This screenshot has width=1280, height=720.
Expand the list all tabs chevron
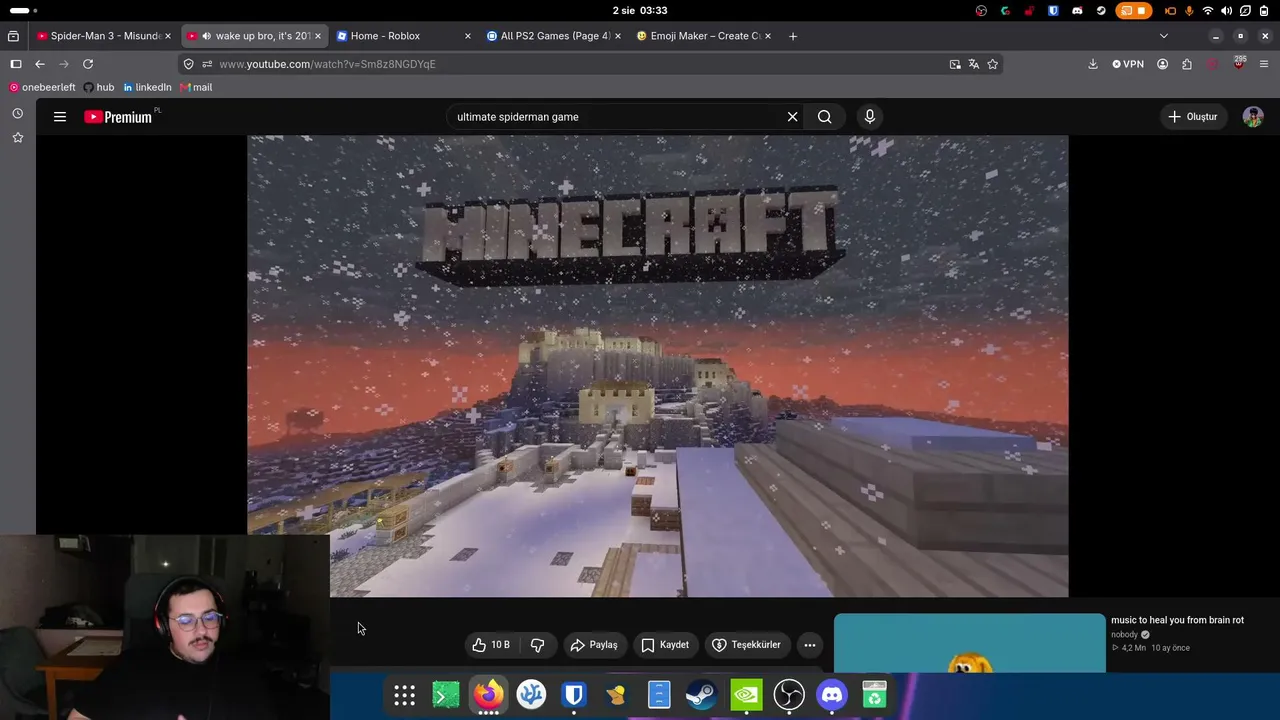click(x=1163, y=36)
